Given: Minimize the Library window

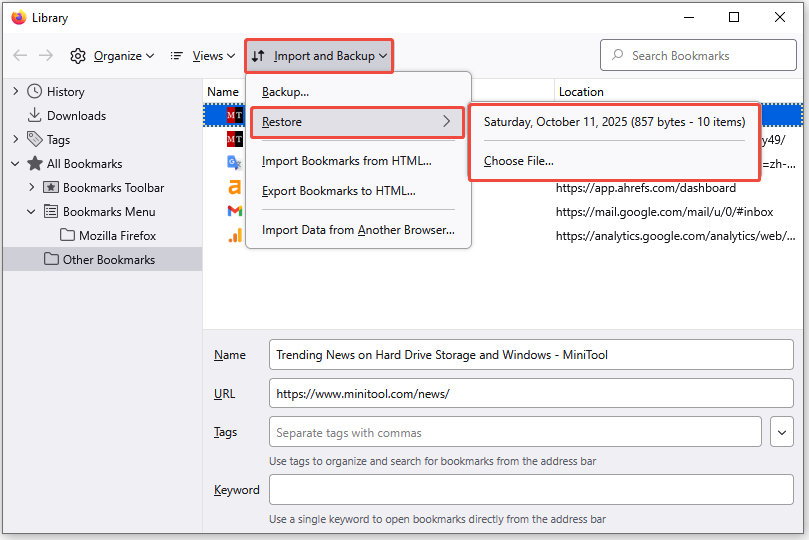Looking at the screenshot, I should point(688,17).
